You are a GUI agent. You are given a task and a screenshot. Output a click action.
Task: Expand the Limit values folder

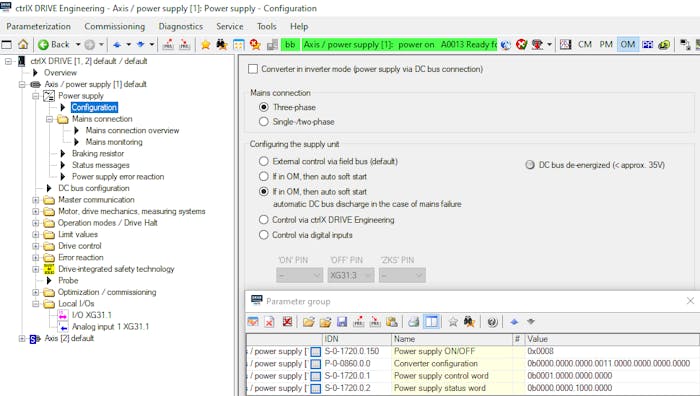point(36,234)
